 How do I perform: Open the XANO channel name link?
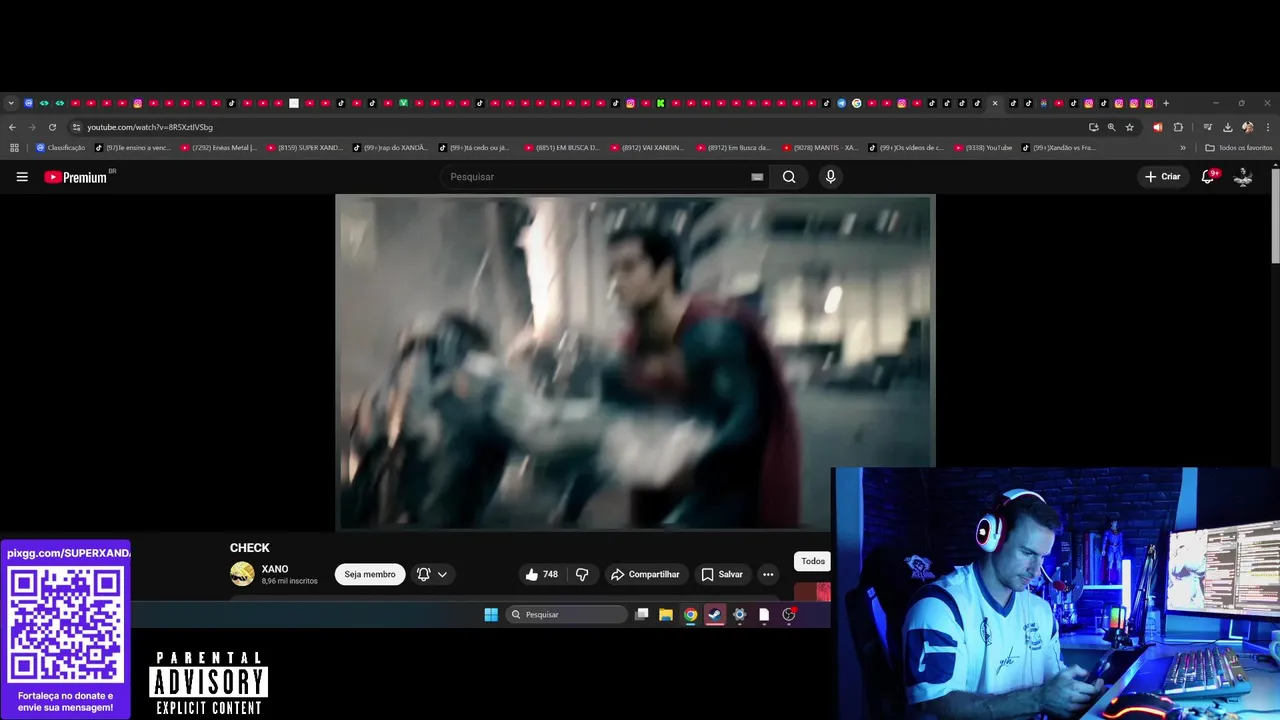[x=275, y=569]
